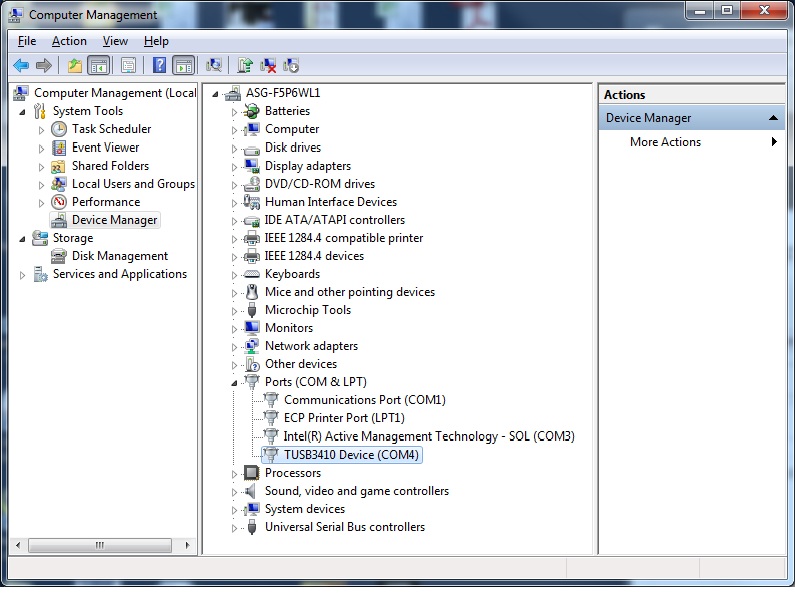Click right arrow of console tree scrollbar
The height and width of the screenshot is (614, 795).
[x=188, y=546]
